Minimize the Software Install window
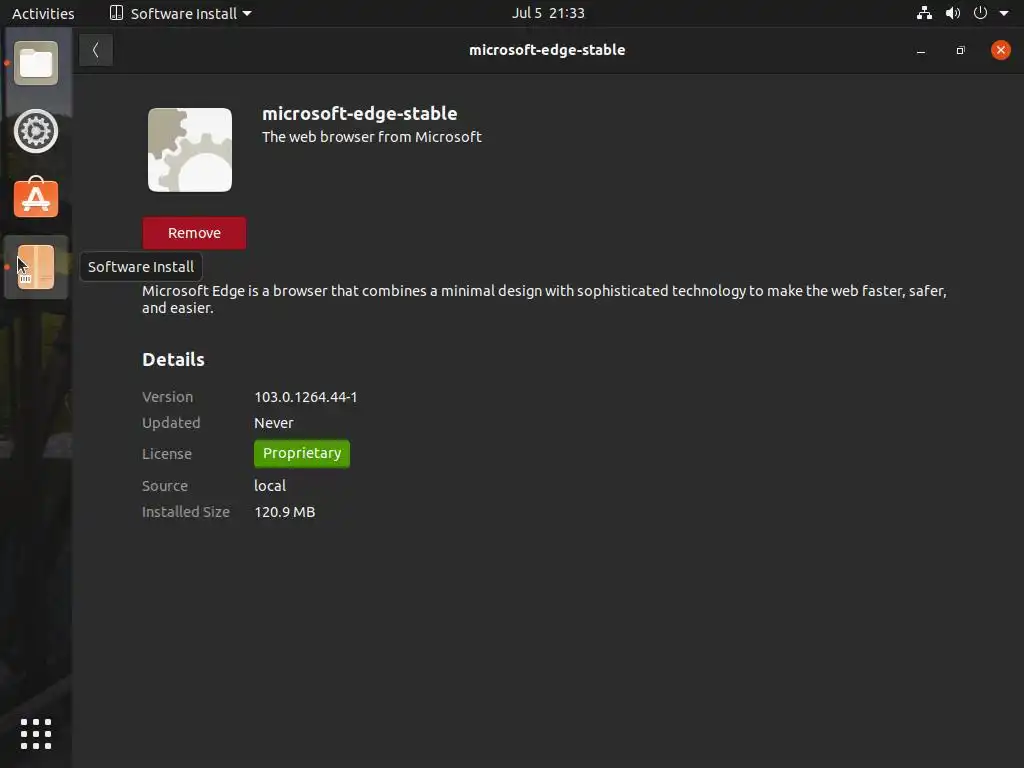 pos(921,50)
